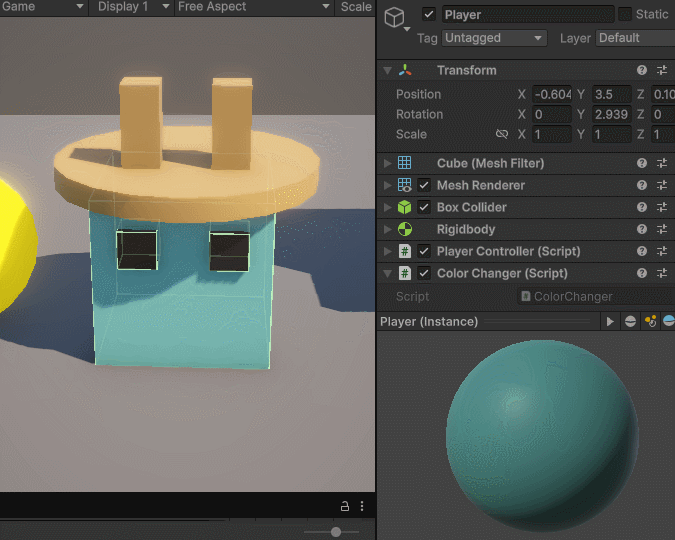This screenshot has width=675, height=540.
Task: Play the material preview animation
Action: 610,322
